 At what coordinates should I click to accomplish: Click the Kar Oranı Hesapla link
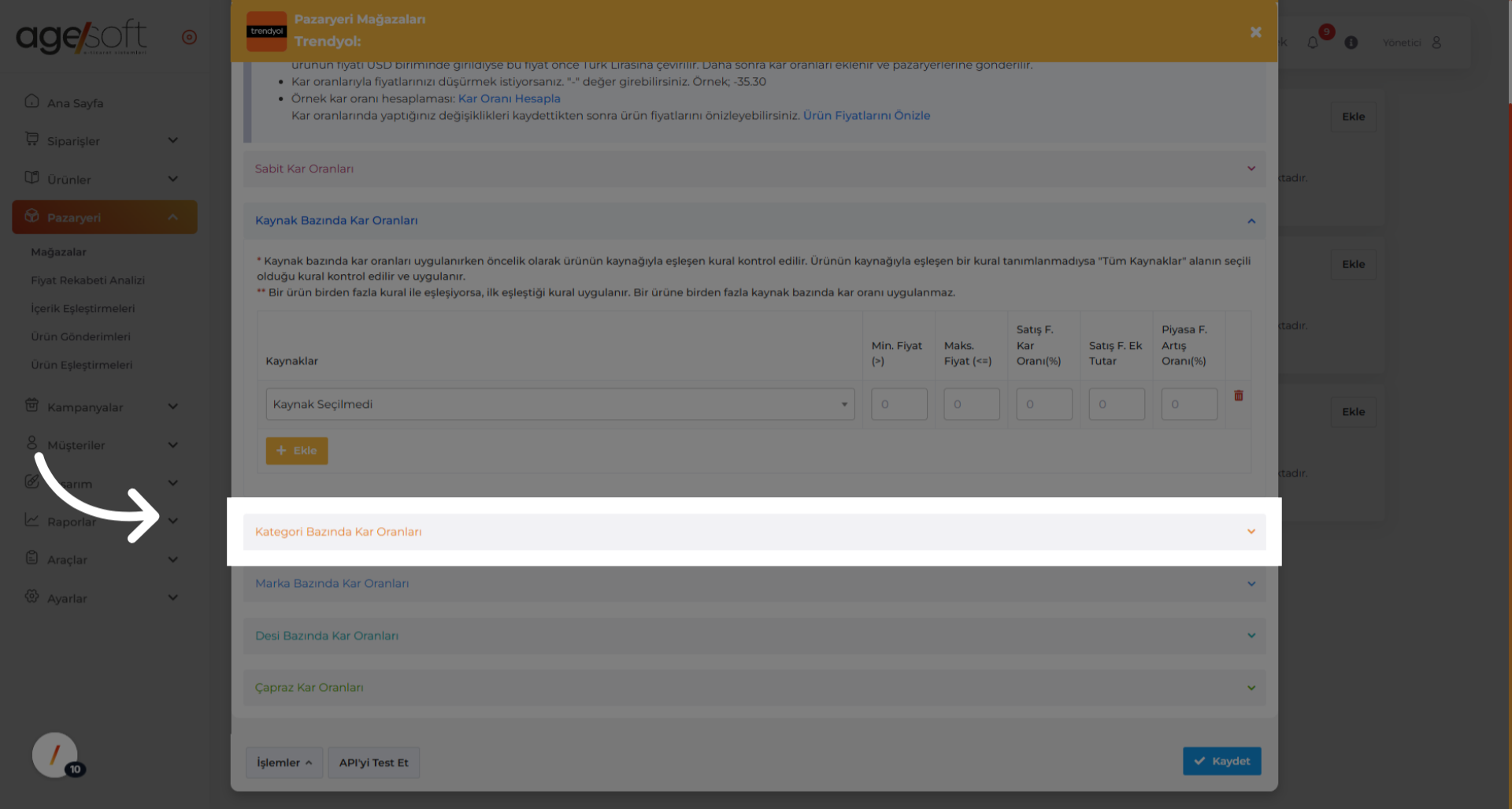coord(510,98)
